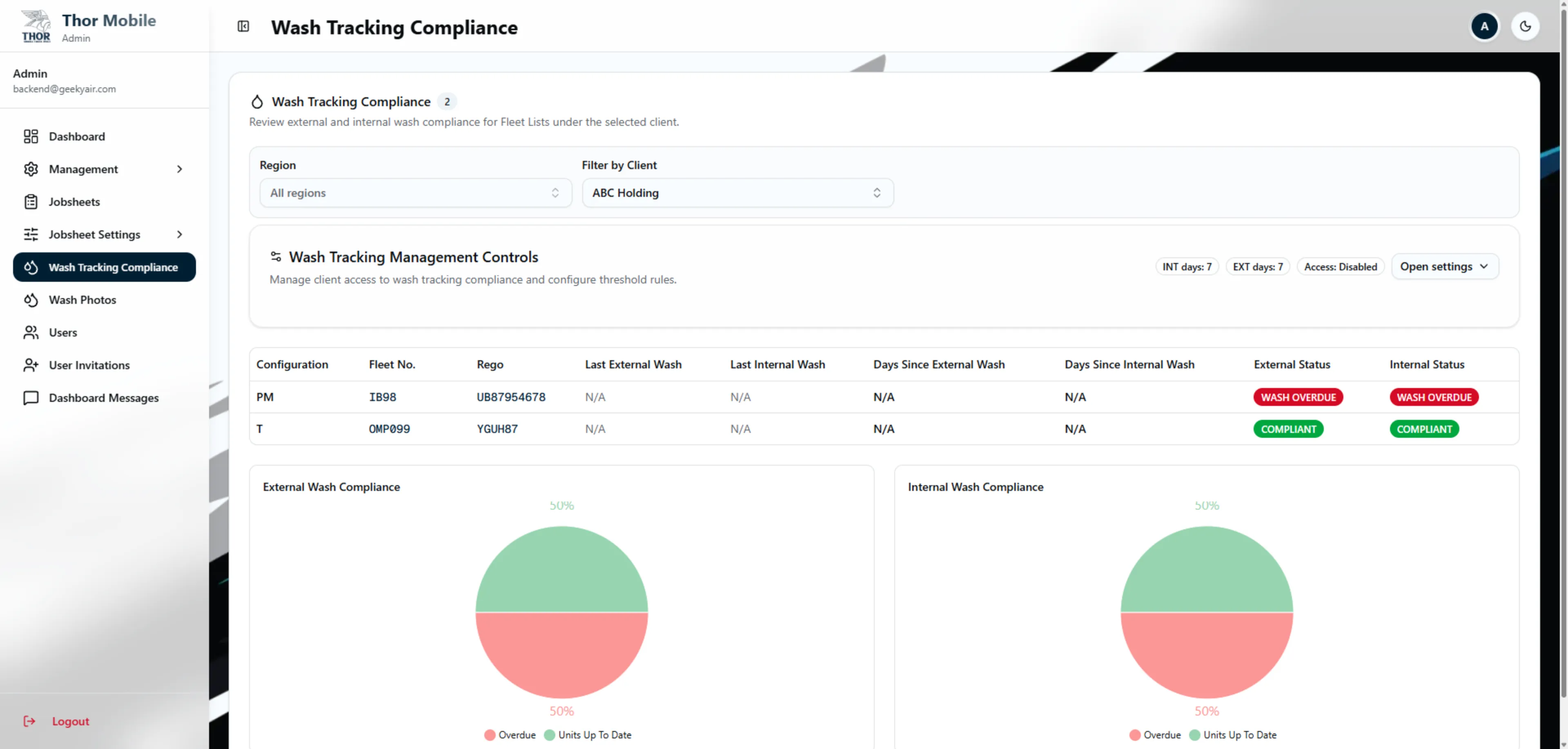Viewport: 1568px width, 749px height.
Task: Click the count badge showing 2
Action: tap(447, 102)
